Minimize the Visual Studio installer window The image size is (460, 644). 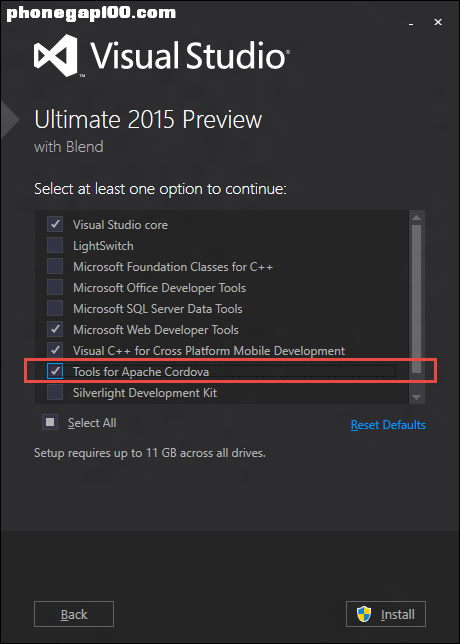click(411, 23)
